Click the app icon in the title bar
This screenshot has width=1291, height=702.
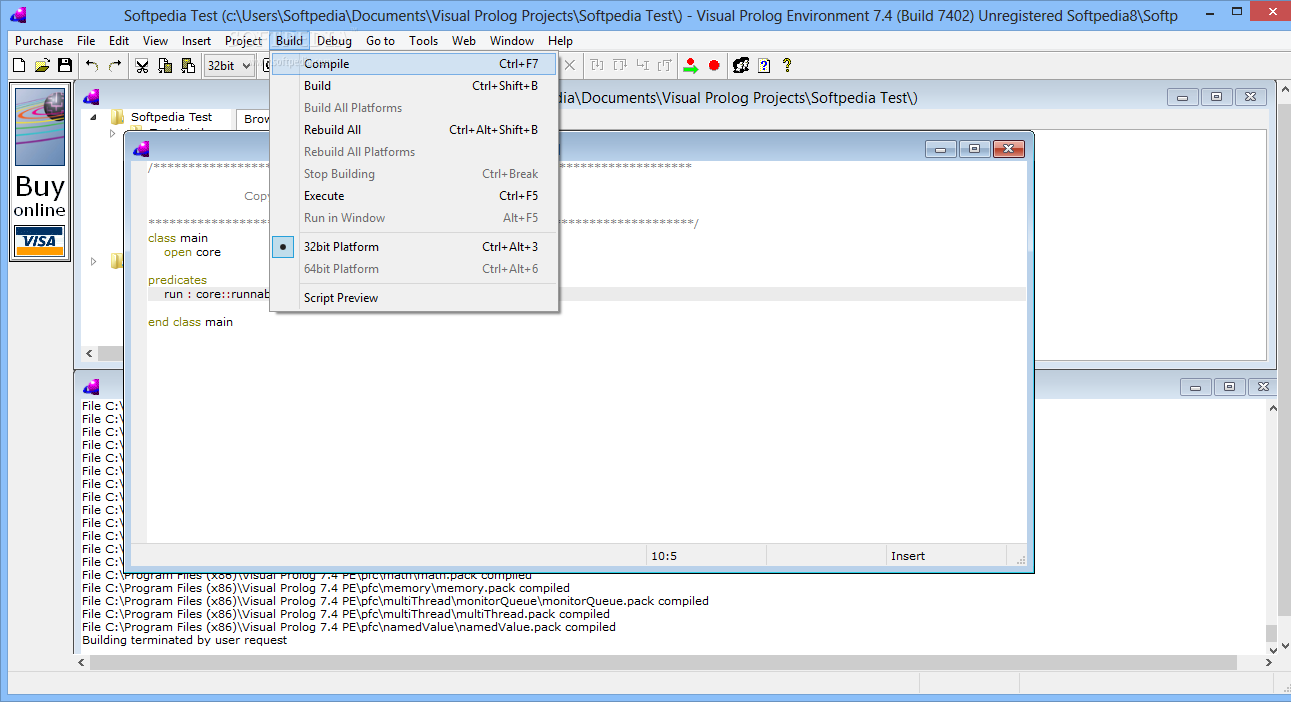(x=17, y=15)
